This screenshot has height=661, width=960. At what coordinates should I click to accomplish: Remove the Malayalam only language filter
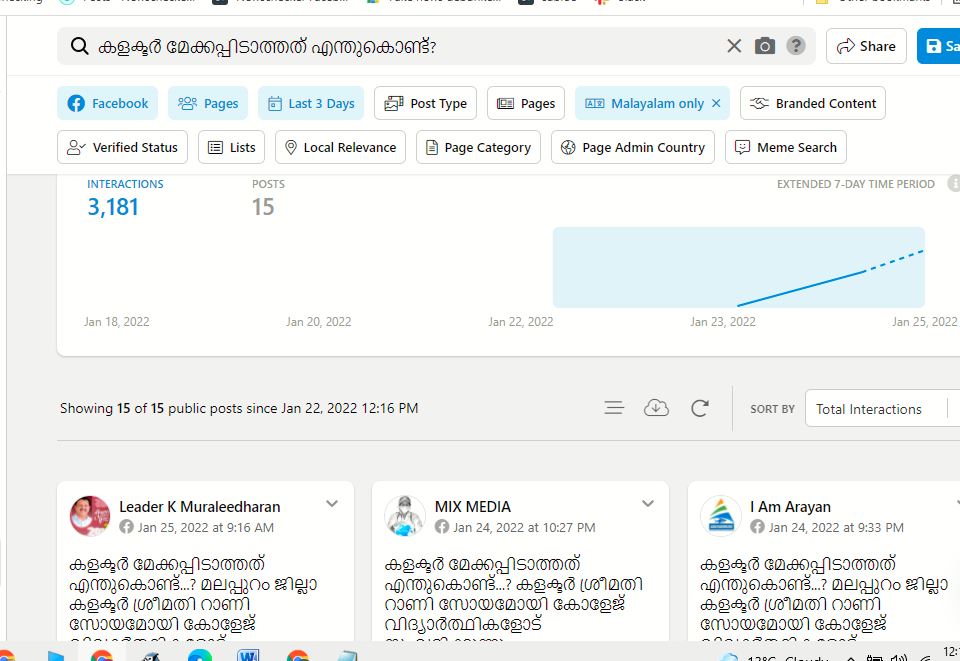pos(716,103)
